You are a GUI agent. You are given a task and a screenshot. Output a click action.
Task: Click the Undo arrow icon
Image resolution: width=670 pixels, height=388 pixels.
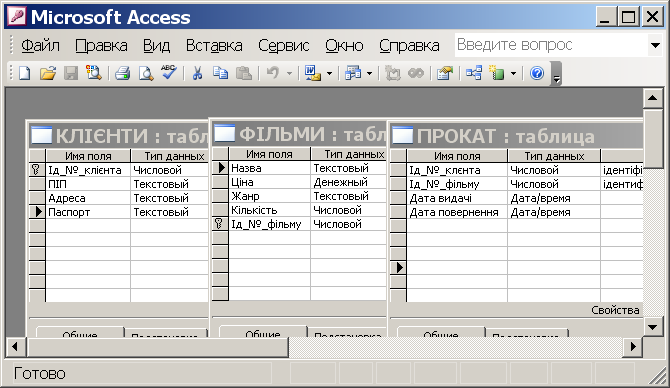coord(273,73)
